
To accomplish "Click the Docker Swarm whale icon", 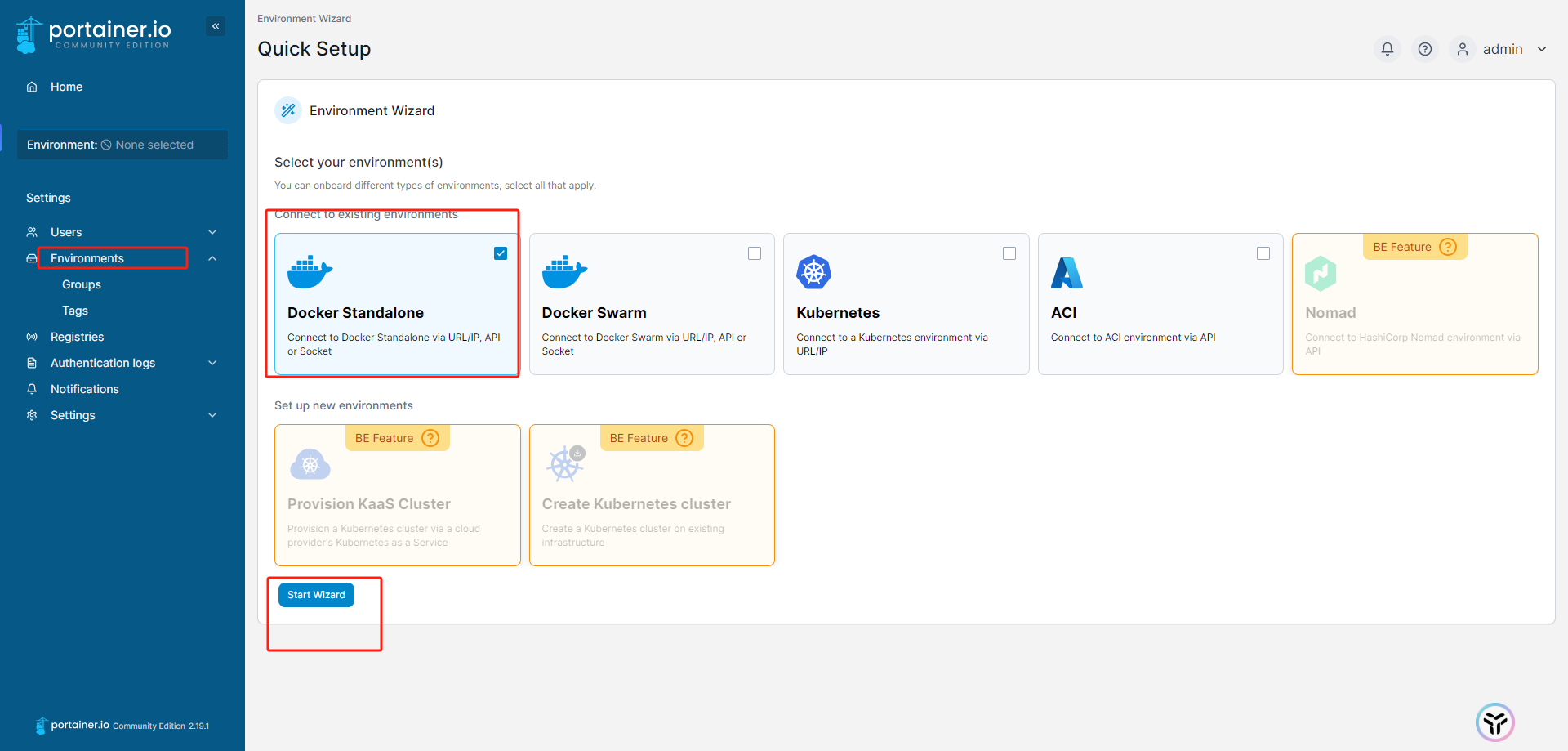I will tap(564, 272).
